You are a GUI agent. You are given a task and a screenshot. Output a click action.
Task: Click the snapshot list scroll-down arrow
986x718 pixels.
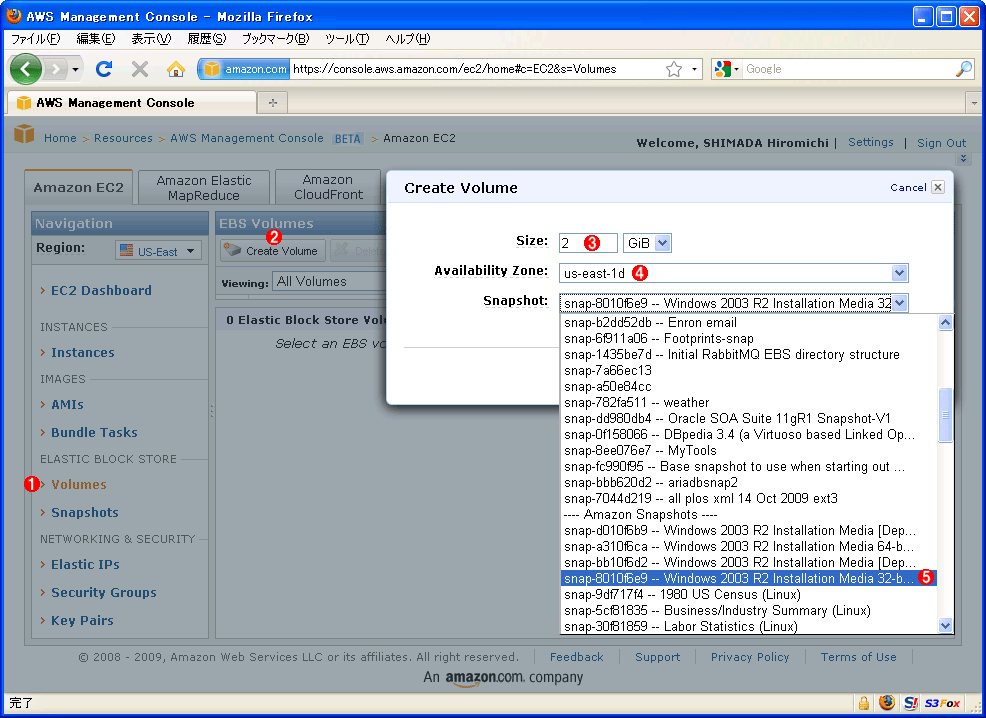click(945, 626)
